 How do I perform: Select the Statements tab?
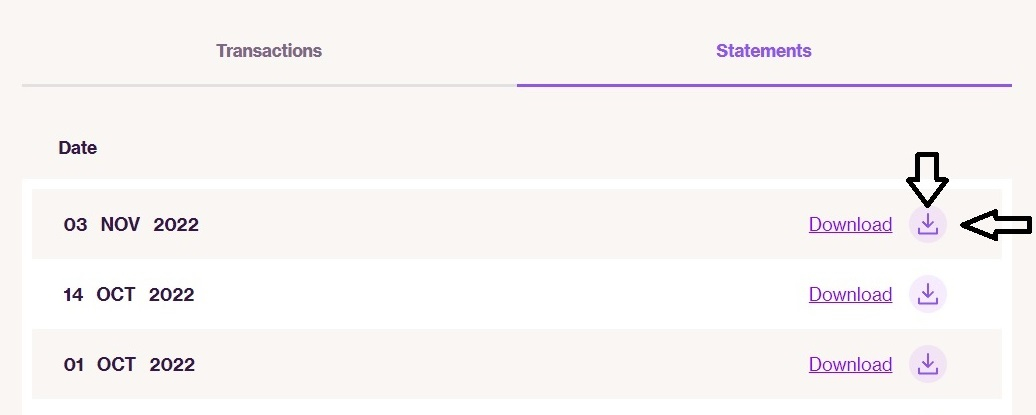763,51
